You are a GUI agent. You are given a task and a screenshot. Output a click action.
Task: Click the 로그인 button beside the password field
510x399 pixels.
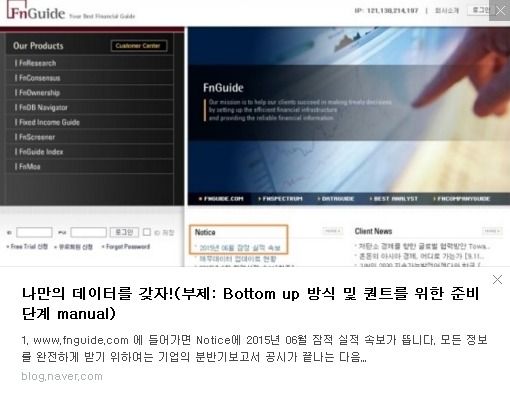click(124, 232)
